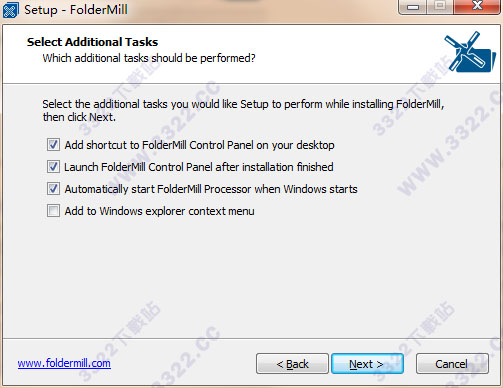The height and width of the screenshot is (388, 503).
Task: Click the FolderMill setup icon in title bar
Action: 10,10
